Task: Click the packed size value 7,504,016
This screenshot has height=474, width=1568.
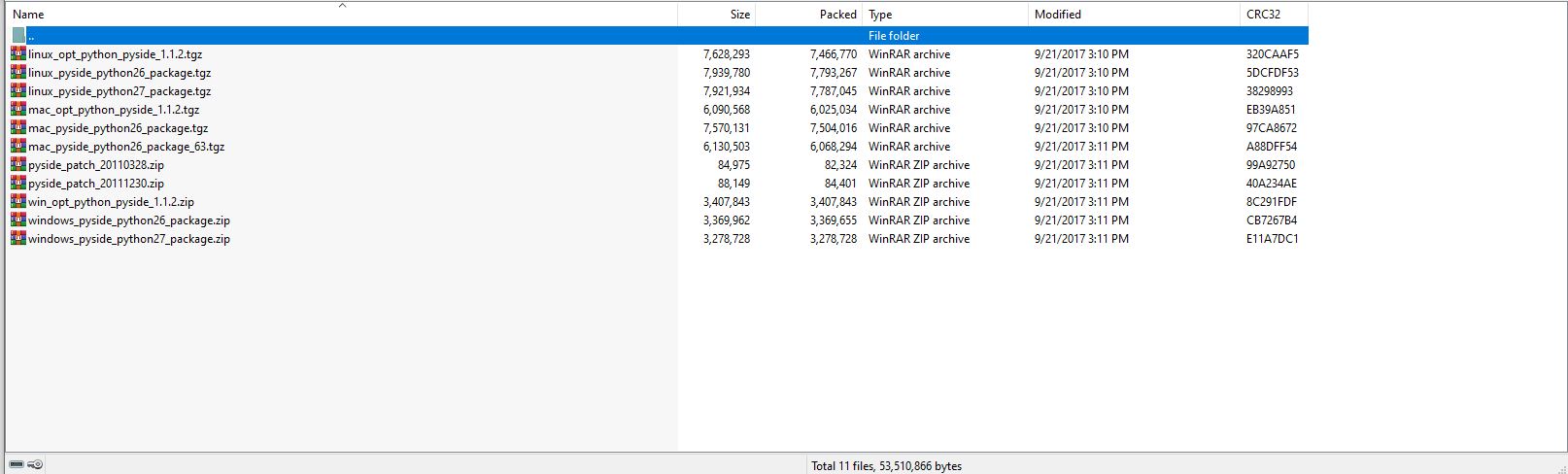Action: [834, 128]
